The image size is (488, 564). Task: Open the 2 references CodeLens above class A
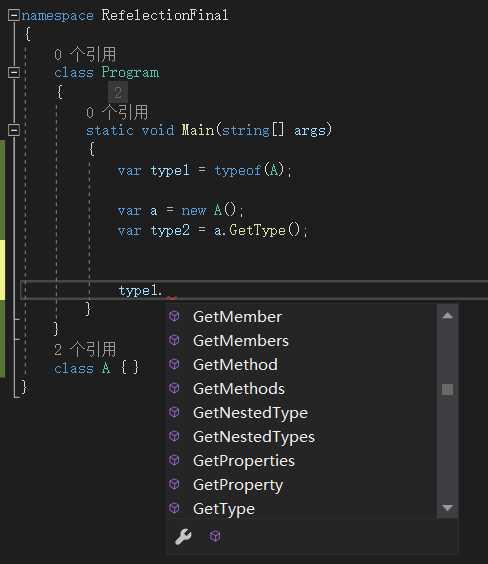point(85,349)
